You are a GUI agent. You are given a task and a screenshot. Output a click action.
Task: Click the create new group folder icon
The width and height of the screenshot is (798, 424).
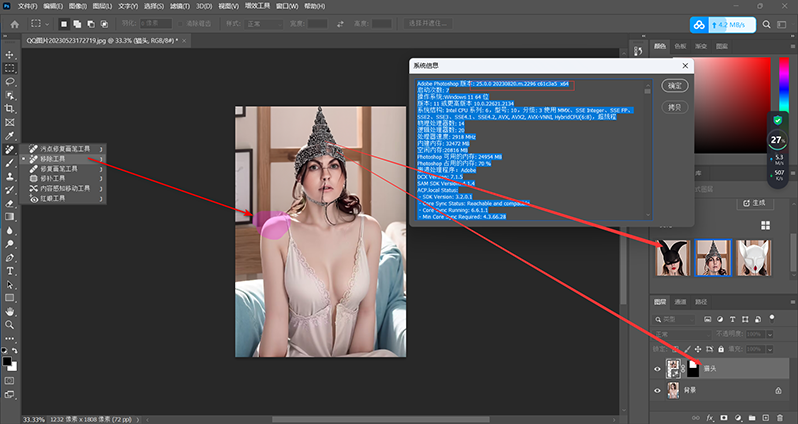[752, 418]
